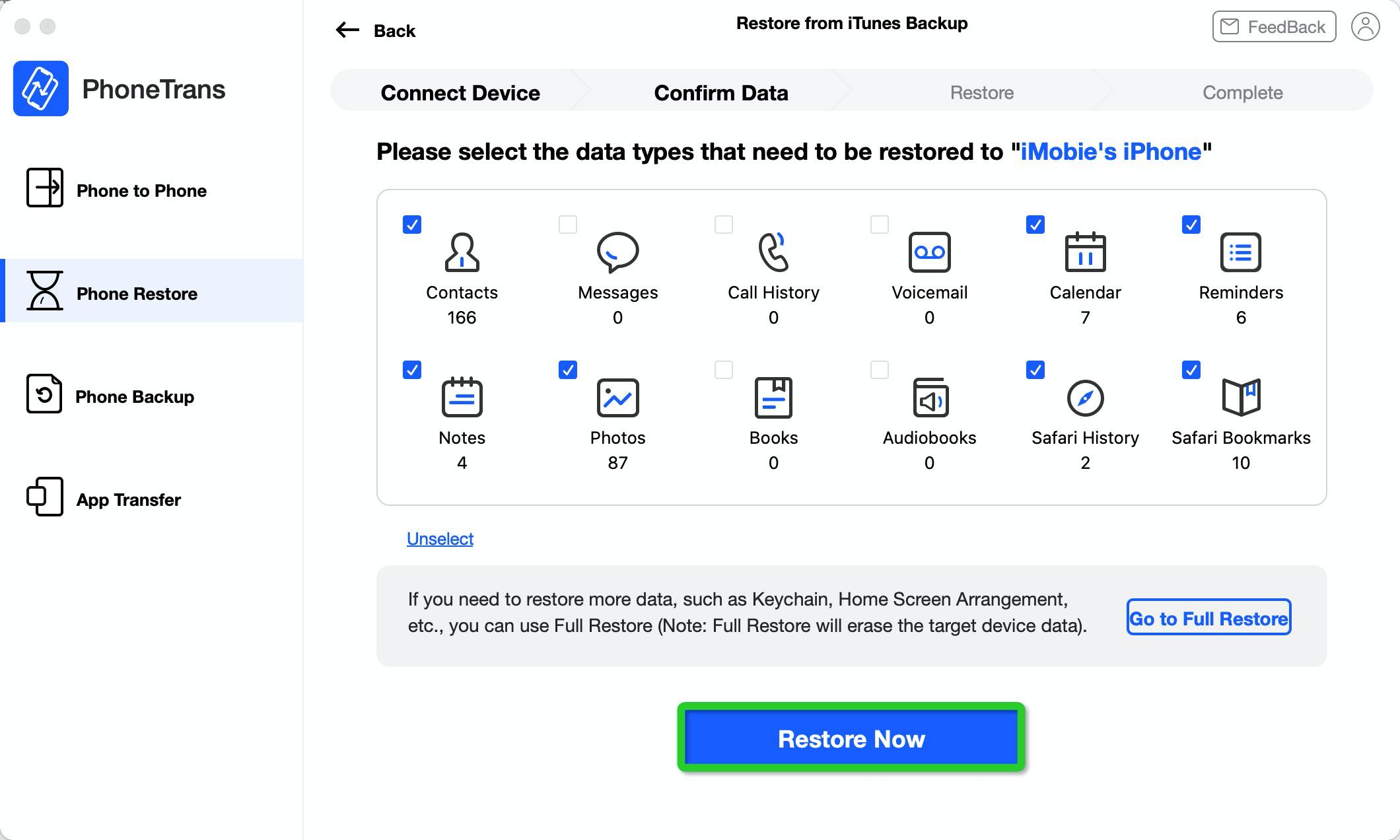Viewport: 1400px width, 840px height.
Task: Click the Photos data type icon
Action: pyautogui.click(x=617, y=397)
